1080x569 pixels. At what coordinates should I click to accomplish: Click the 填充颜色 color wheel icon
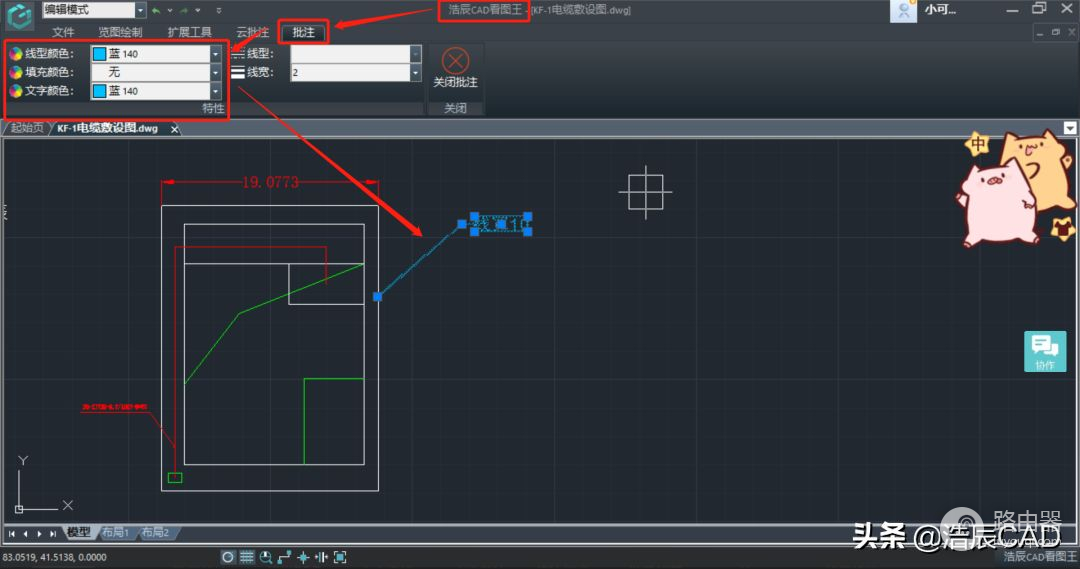pos(16,72)
